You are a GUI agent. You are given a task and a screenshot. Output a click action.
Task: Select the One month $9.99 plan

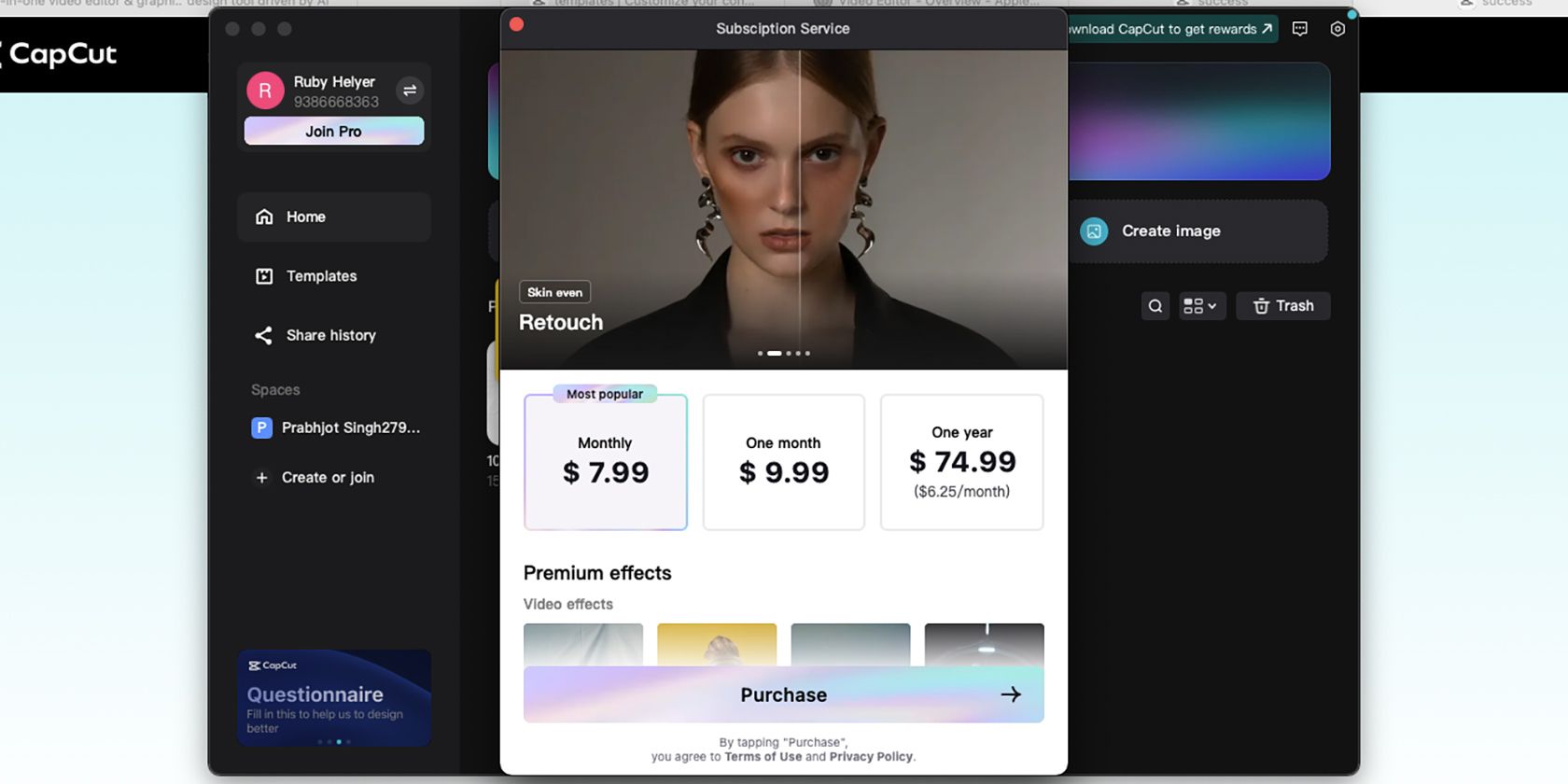point(784,463)
